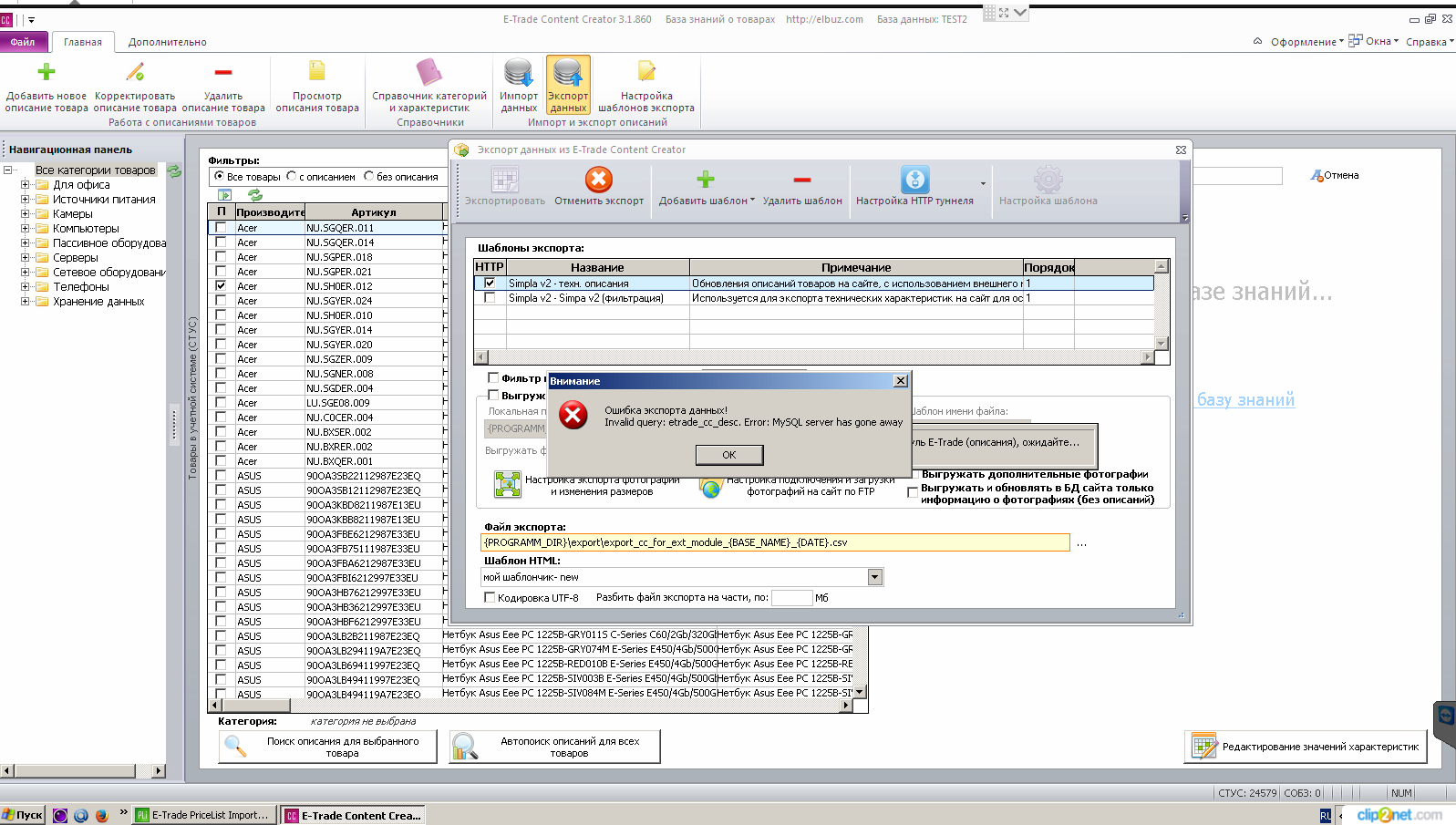Toggle the UTF-8 encoding checkbox
The image size is (1456, 825).
click(490, 598)
